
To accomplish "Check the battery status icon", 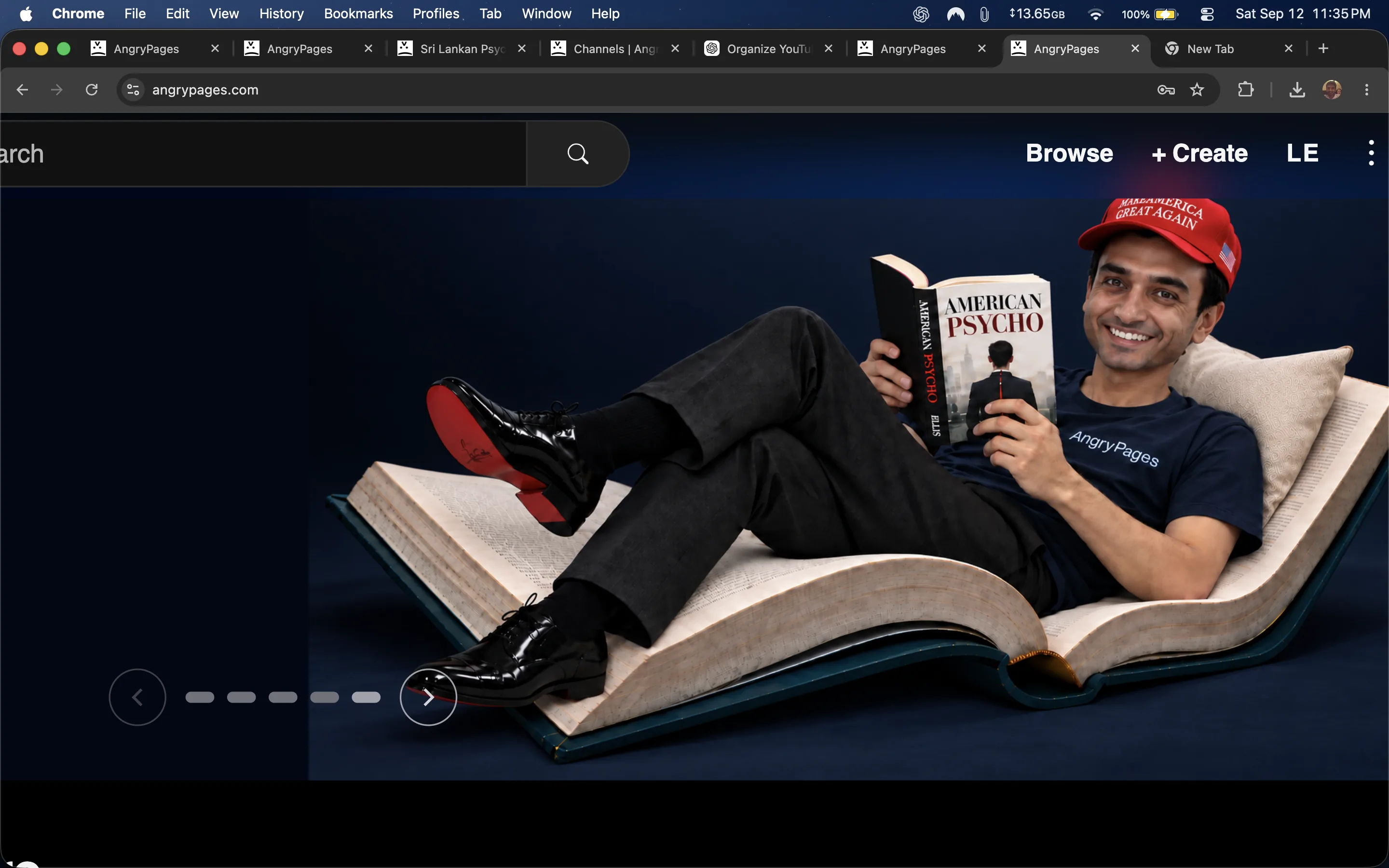I will pos(1166,14).
